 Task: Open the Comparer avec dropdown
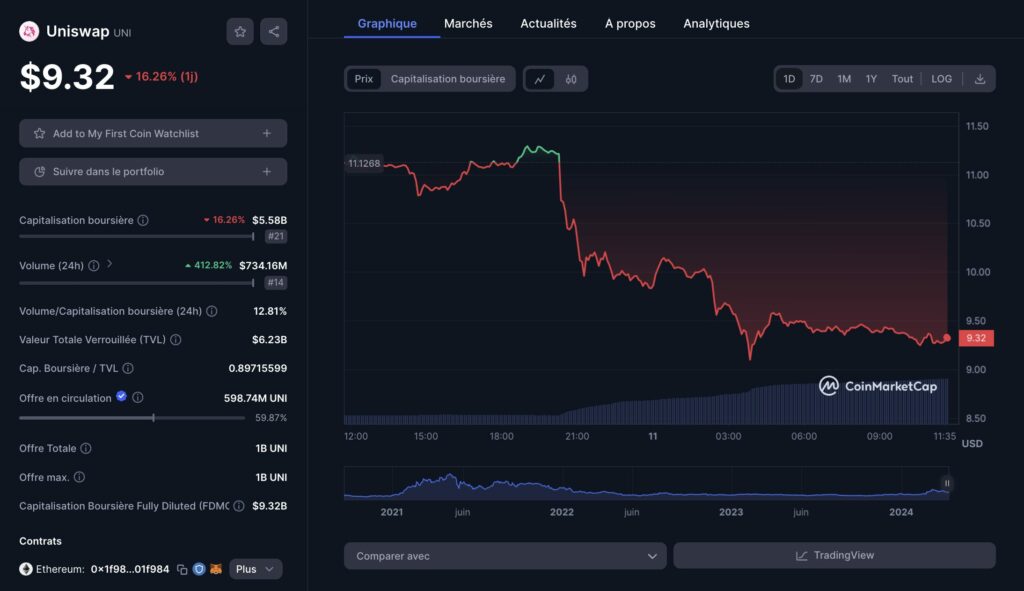pyautogui.click(x=505, y=556)
